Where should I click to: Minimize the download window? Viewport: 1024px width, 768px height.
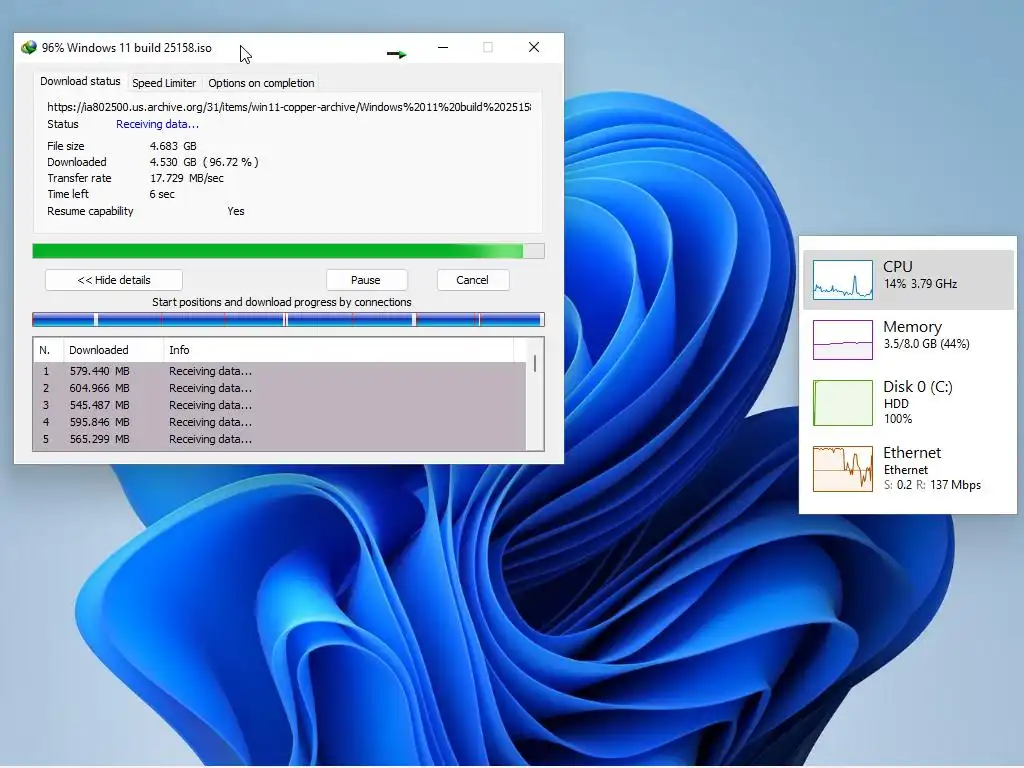pos(443,48)
